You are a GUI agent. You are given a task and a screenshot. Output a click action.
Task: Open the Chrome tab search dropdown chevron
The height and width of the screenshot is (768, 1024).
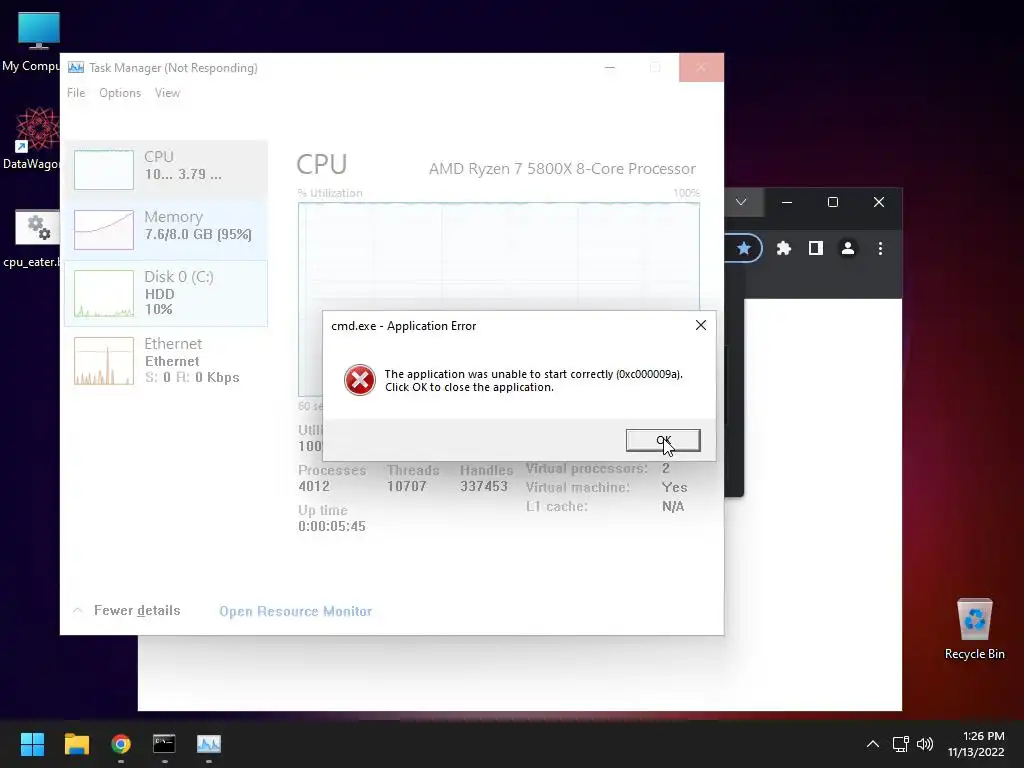(741, 202)
